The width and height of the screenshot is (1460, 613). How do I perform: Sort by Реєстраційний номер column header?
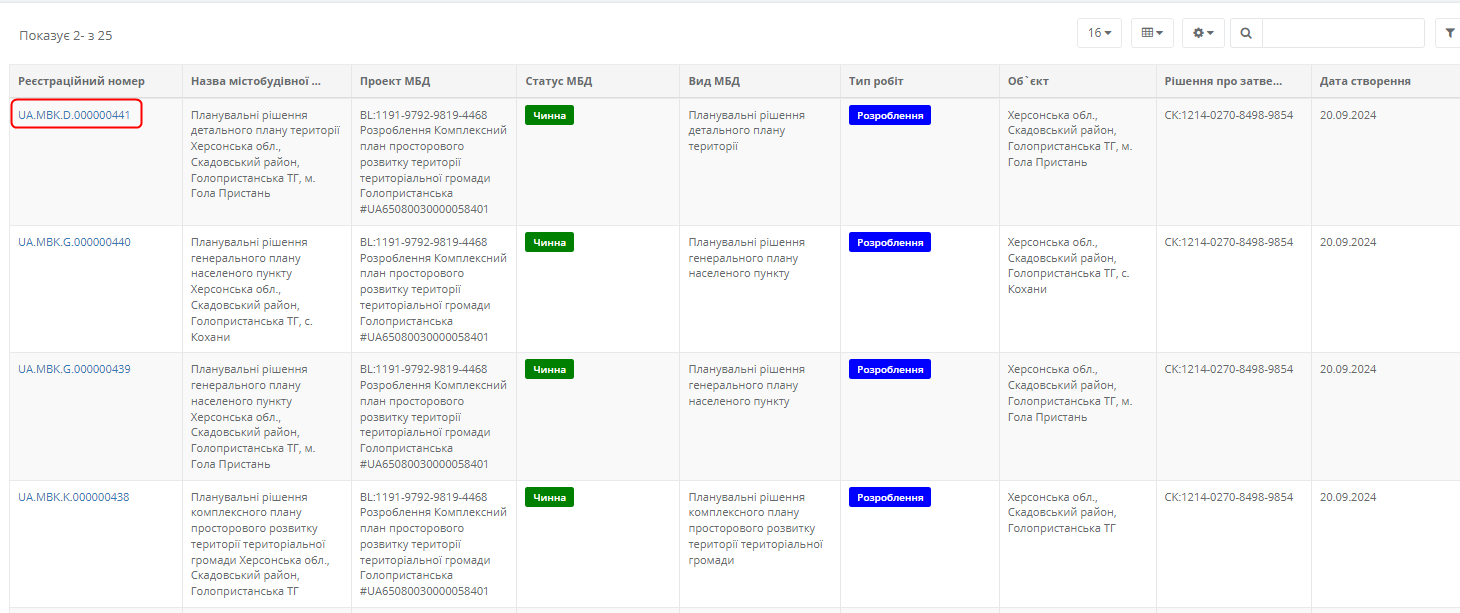coord(81,81)
